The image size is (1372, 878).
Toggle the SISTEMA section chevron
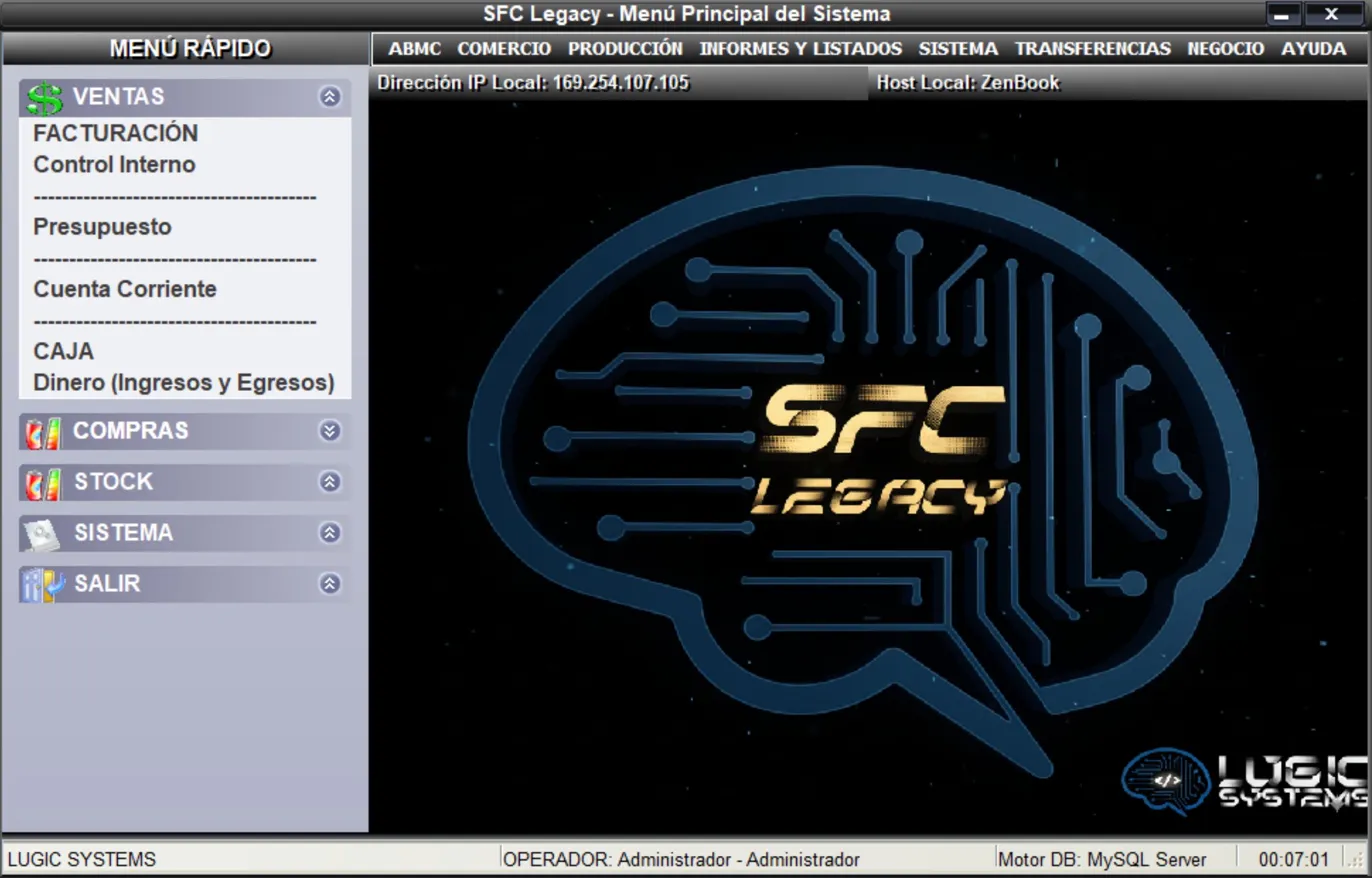(x=330, y=533)
